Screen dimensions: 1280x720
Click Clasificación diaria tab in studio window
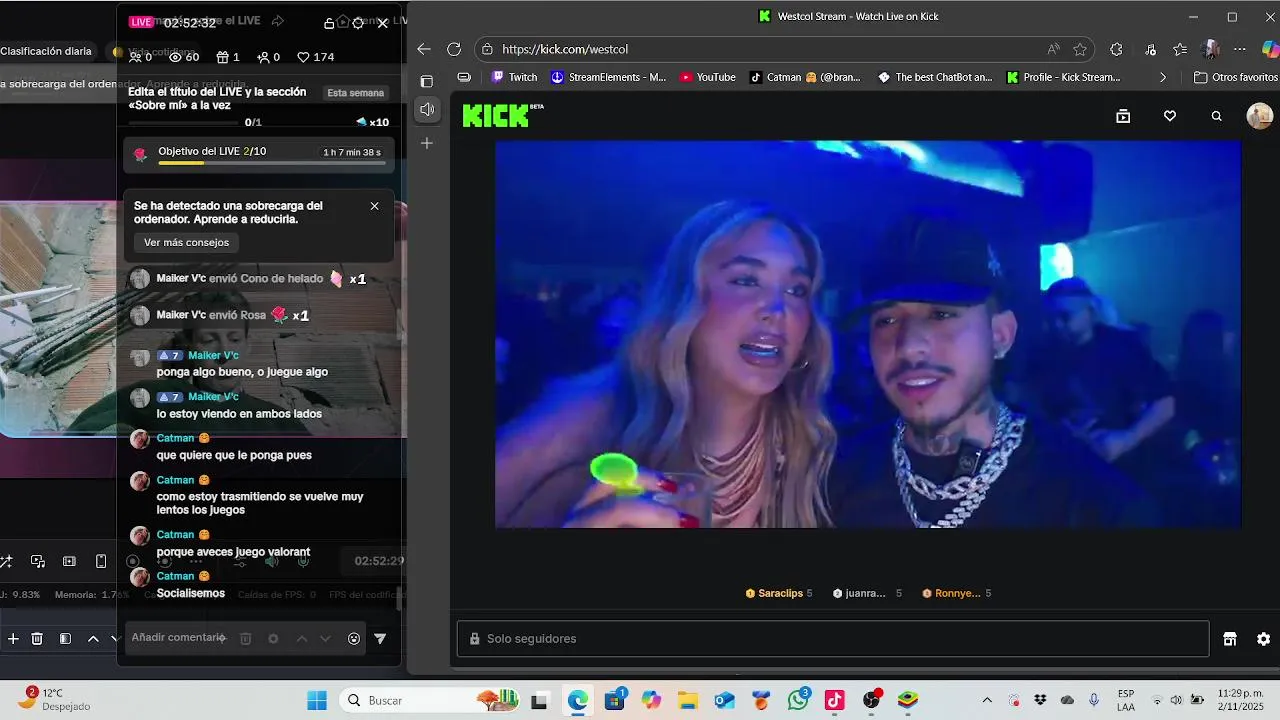(x=46, y=51)
